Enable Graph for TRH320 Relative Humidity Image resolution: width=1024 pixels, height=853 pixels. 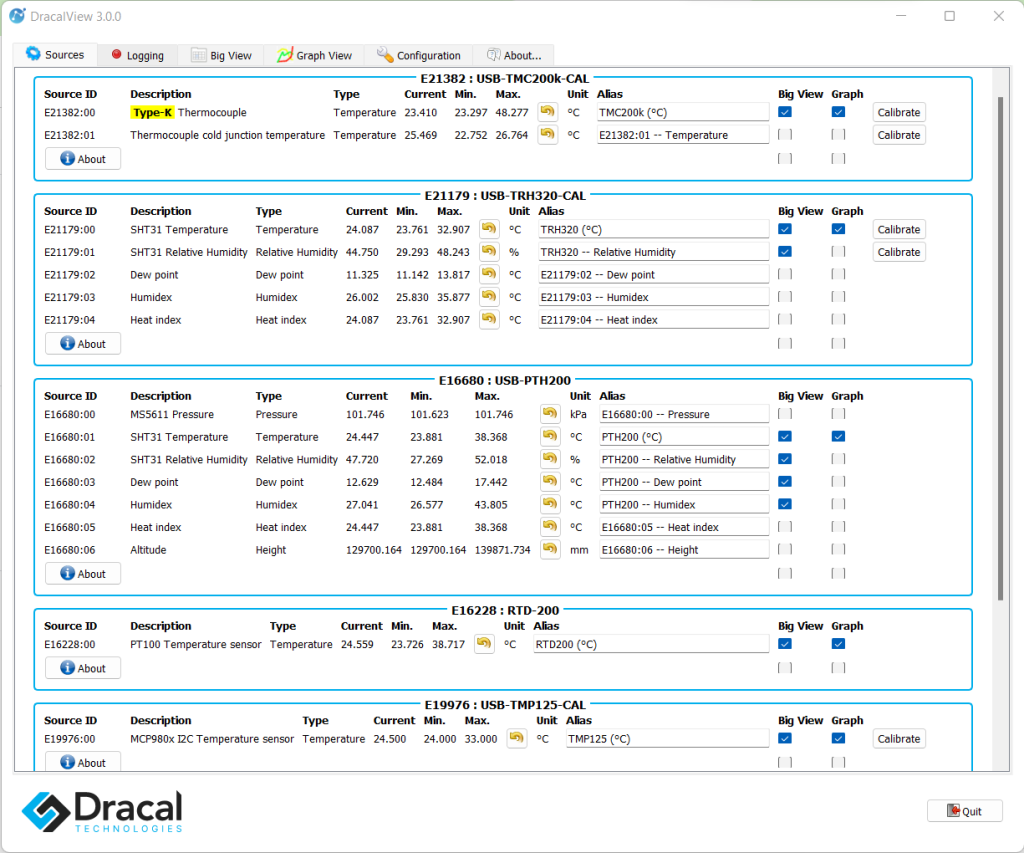pos(839,251)
